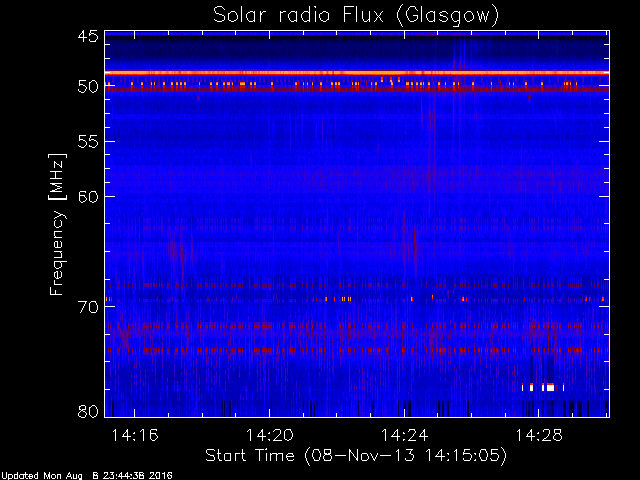Click the time tick label '14:16'
The width and height of the screenshot is (640, 480).
point(135,435)
